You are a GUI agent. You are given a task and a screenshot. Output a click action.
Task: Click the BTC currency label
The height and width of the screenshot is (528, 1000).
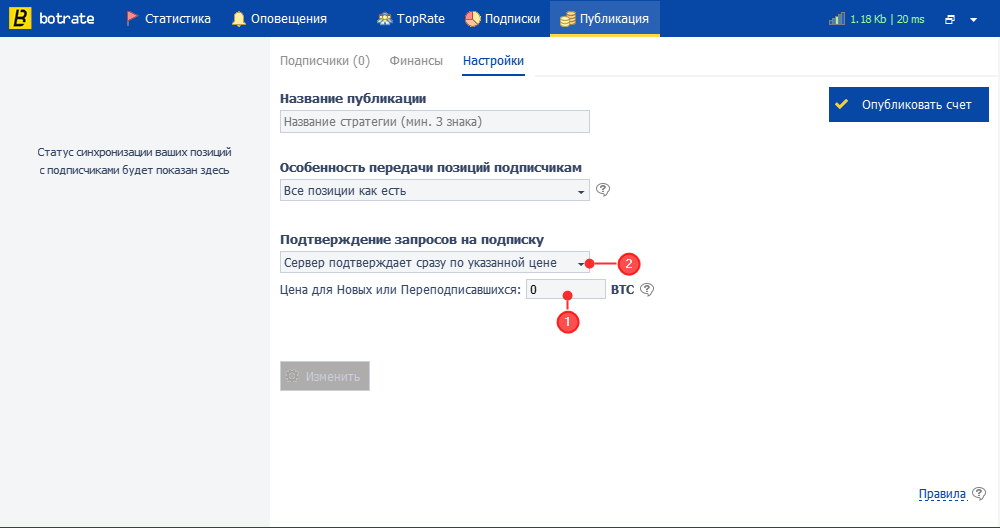point(622,290)
